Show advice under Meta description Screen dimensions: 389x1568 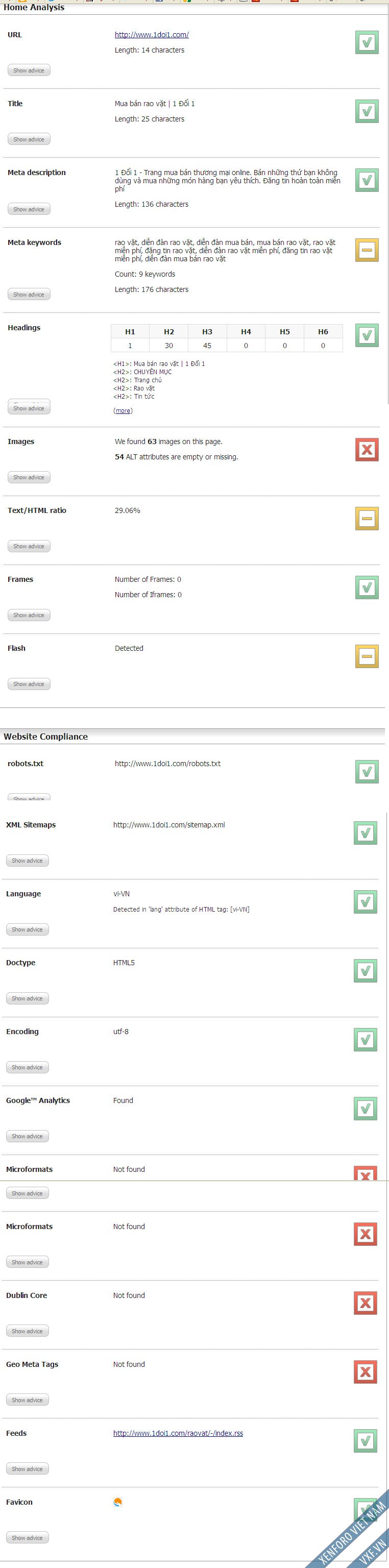tap(29, 209)
